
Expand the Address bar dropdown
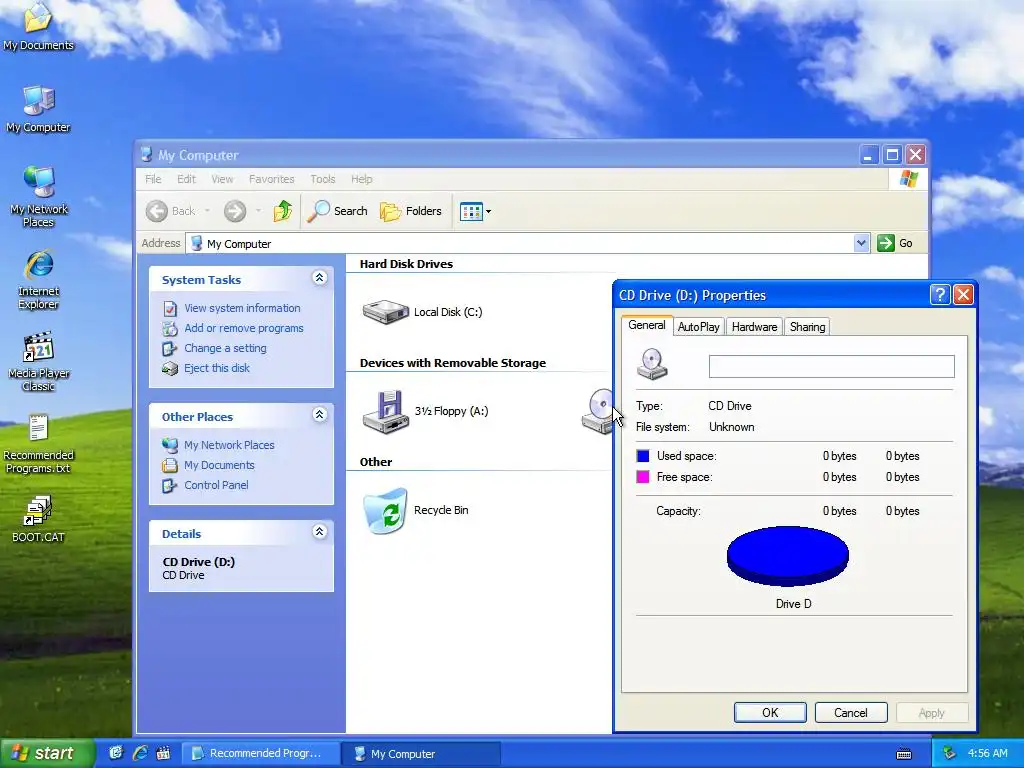(861, 243)
